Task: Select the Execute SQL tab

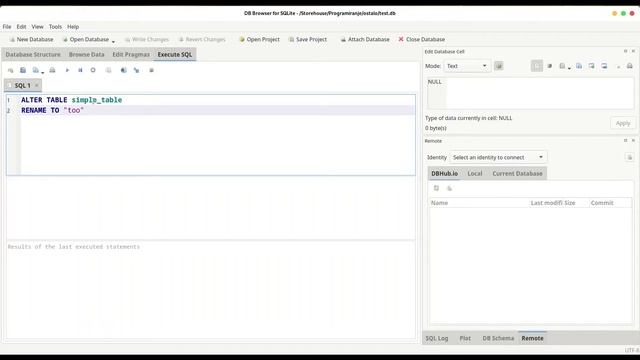Action: (x=175, y=54)
